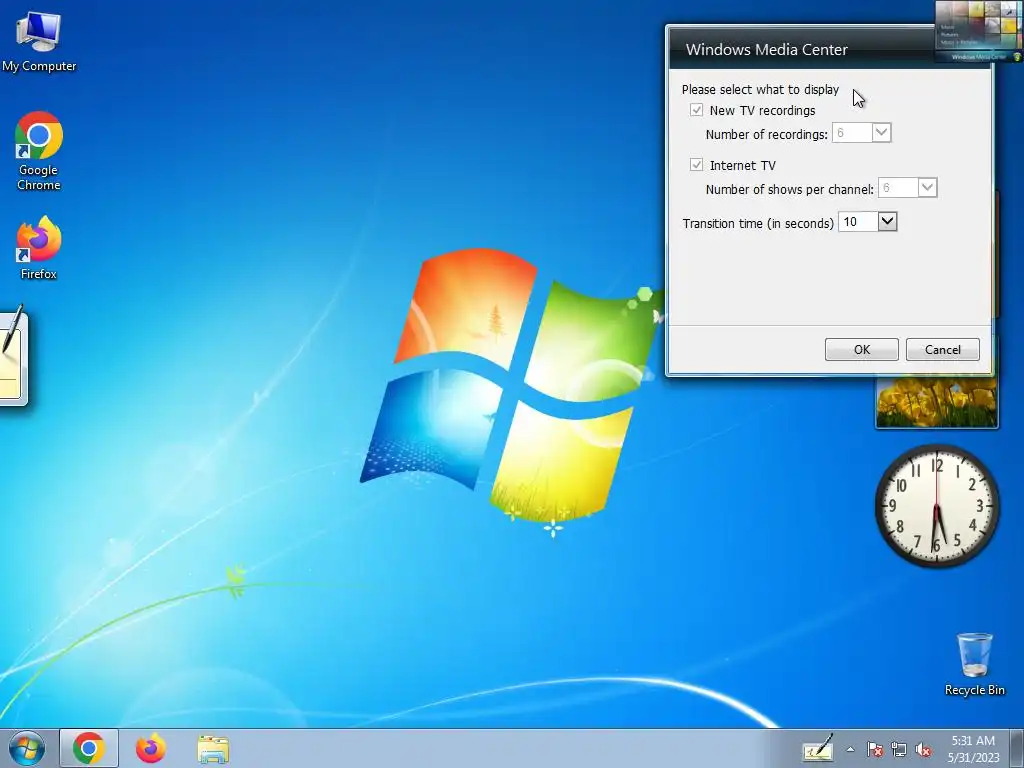Show hidden tray icons arrow

click(x=850, y=749)
